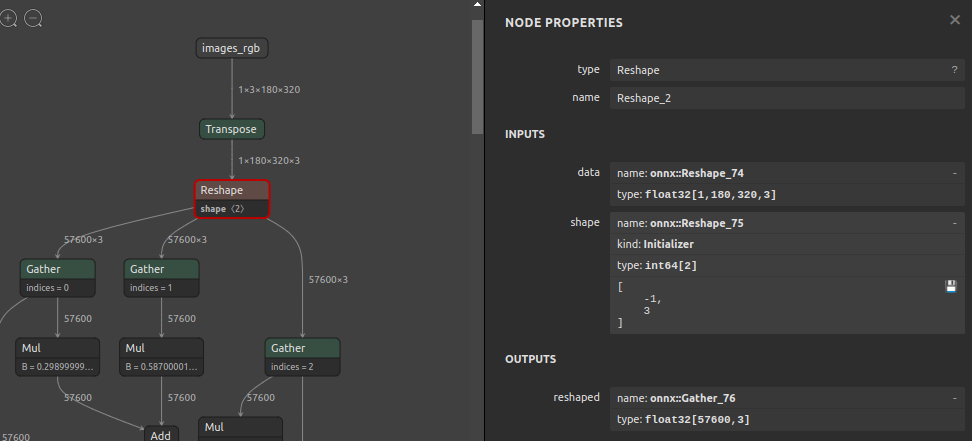Click the shape attribute on Reshape node
This screenshot has height=441, width=972.
tap(222, 209)
